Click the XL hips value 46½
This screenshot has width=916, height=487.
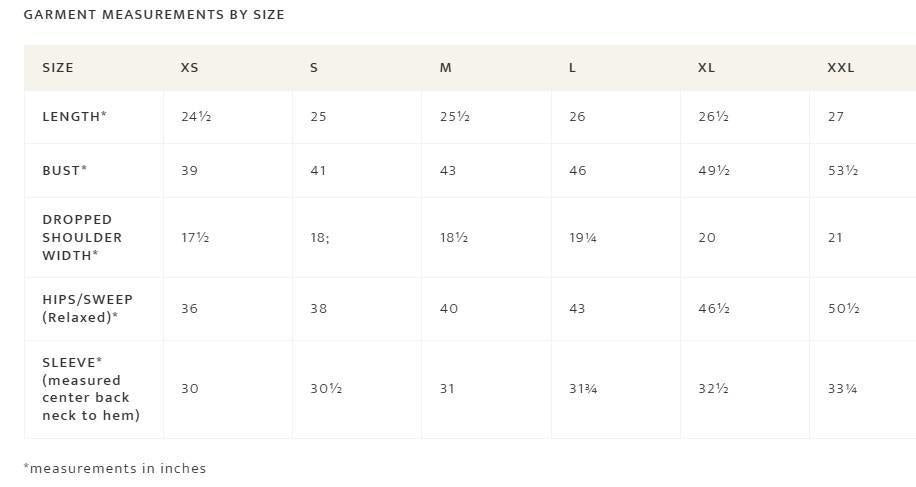click(714, 308)
